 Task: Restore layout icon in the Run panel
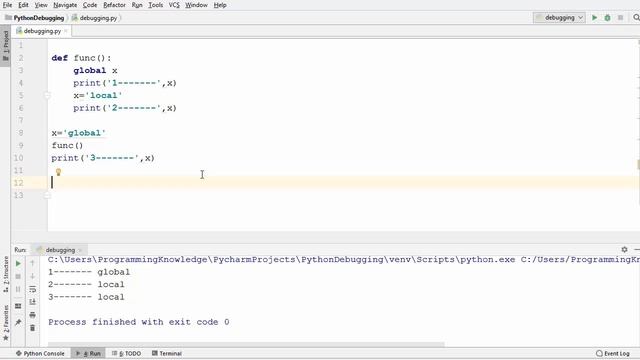point(18,306)
